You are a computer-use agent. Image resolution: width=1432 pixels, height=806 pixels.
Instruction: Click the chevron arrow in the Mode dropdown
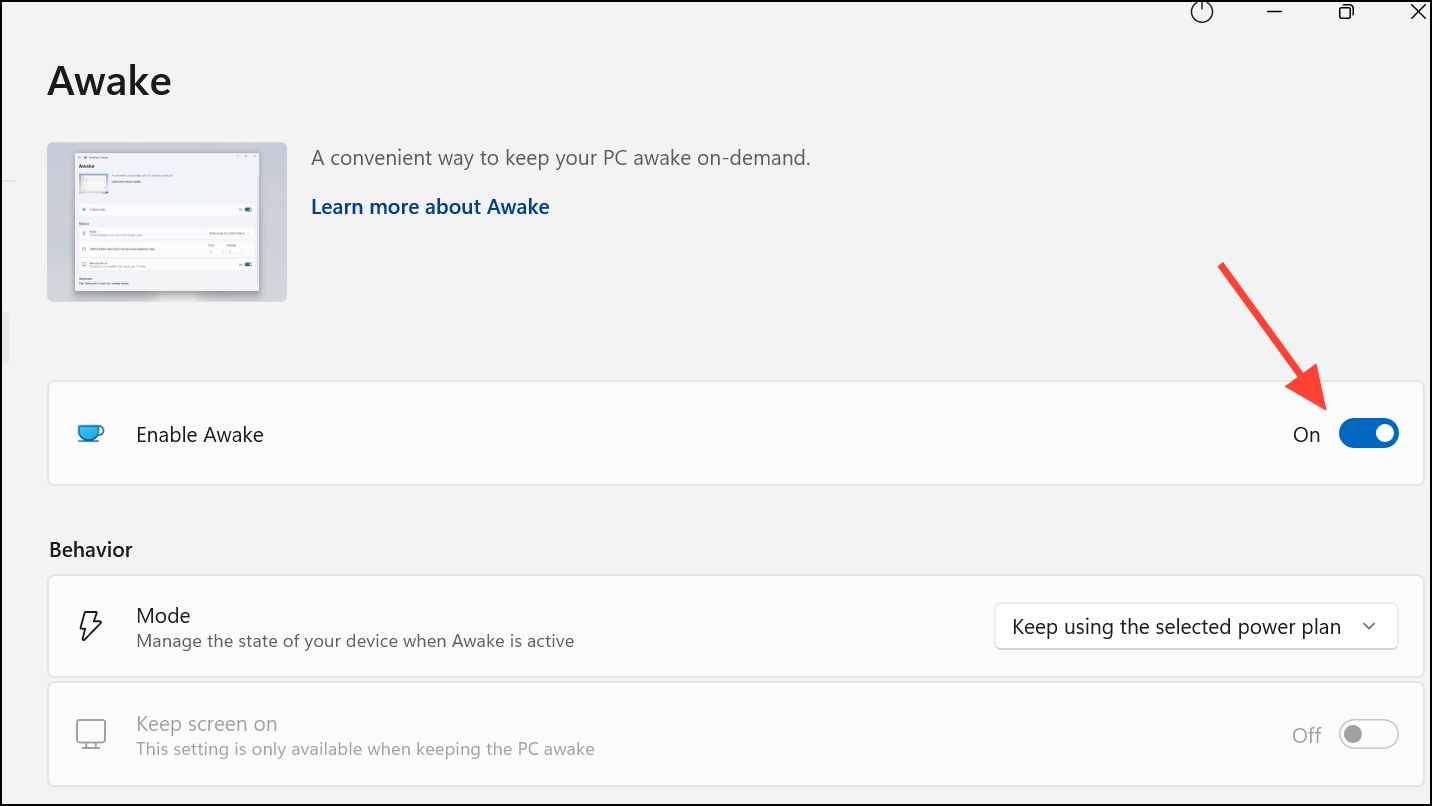click(1369, 626)
